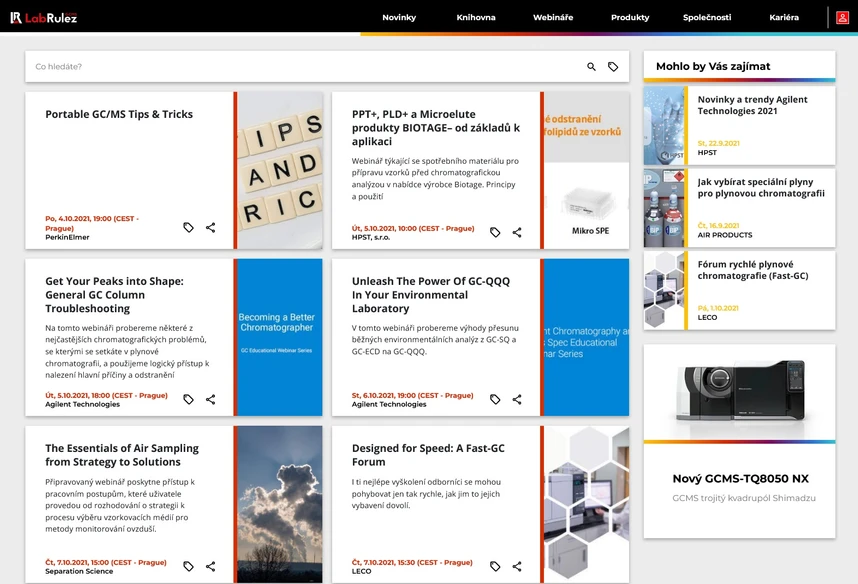Click 'GCMS trojitý kvadrupól Shimadzu' subtitle
The image size is (858, 584).
[744, 498]
